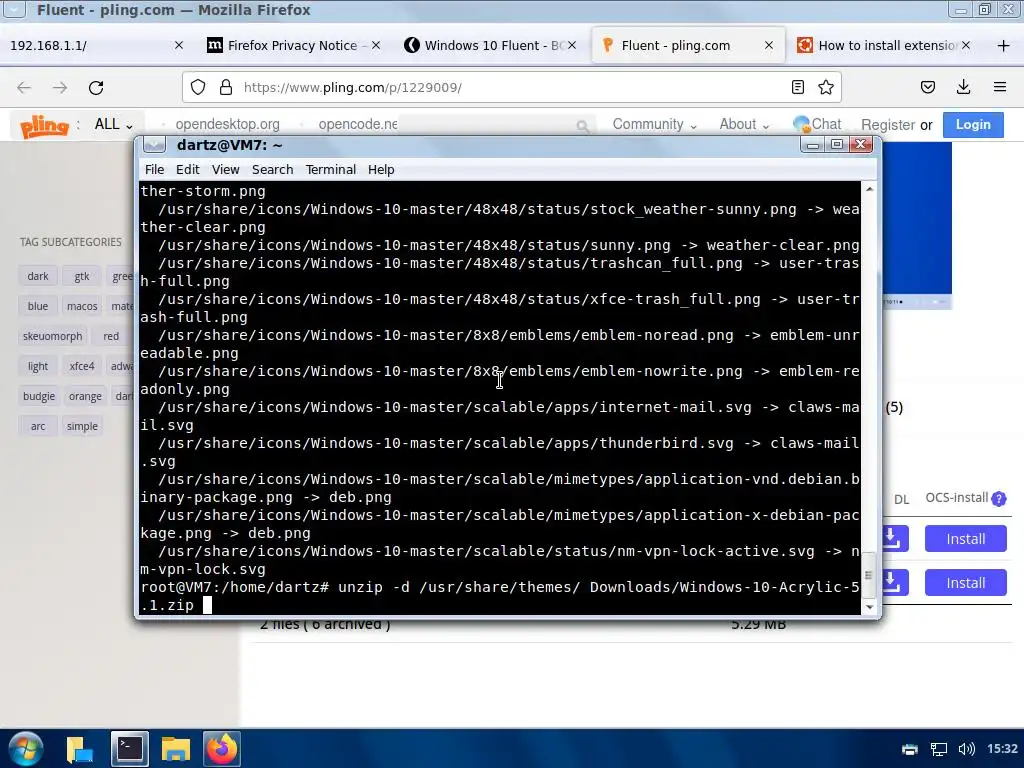Open the Pocket save icon

pos(927,88)
